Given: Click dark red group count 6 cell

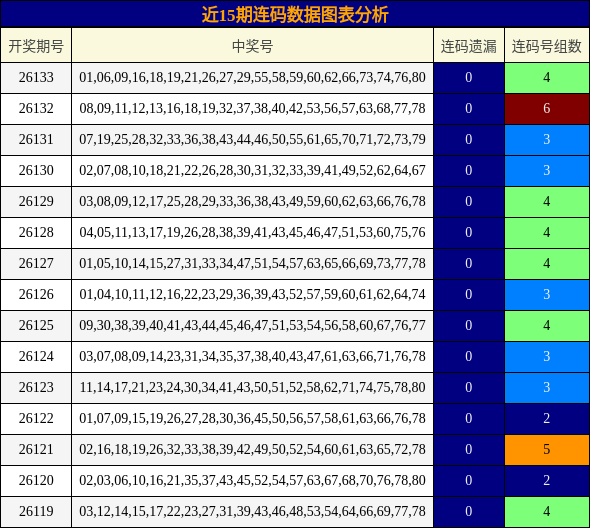Looking at the screenshot, I should click(547, 108).
